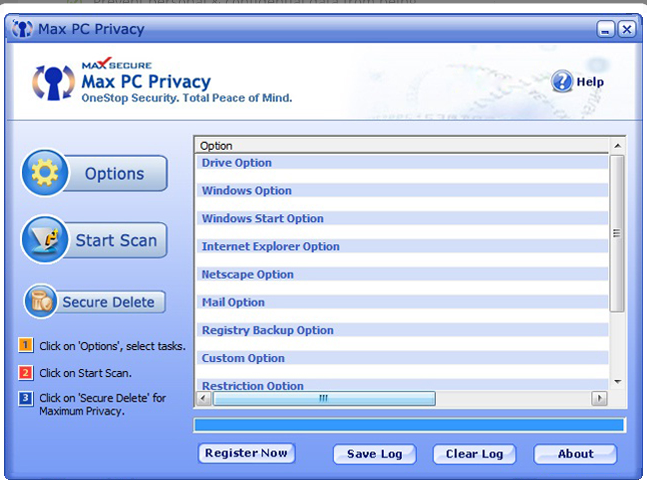This screenshot has width=647, height=485.
Task: Choose Internet Explorer Option from list
Action: pos(271,247)
